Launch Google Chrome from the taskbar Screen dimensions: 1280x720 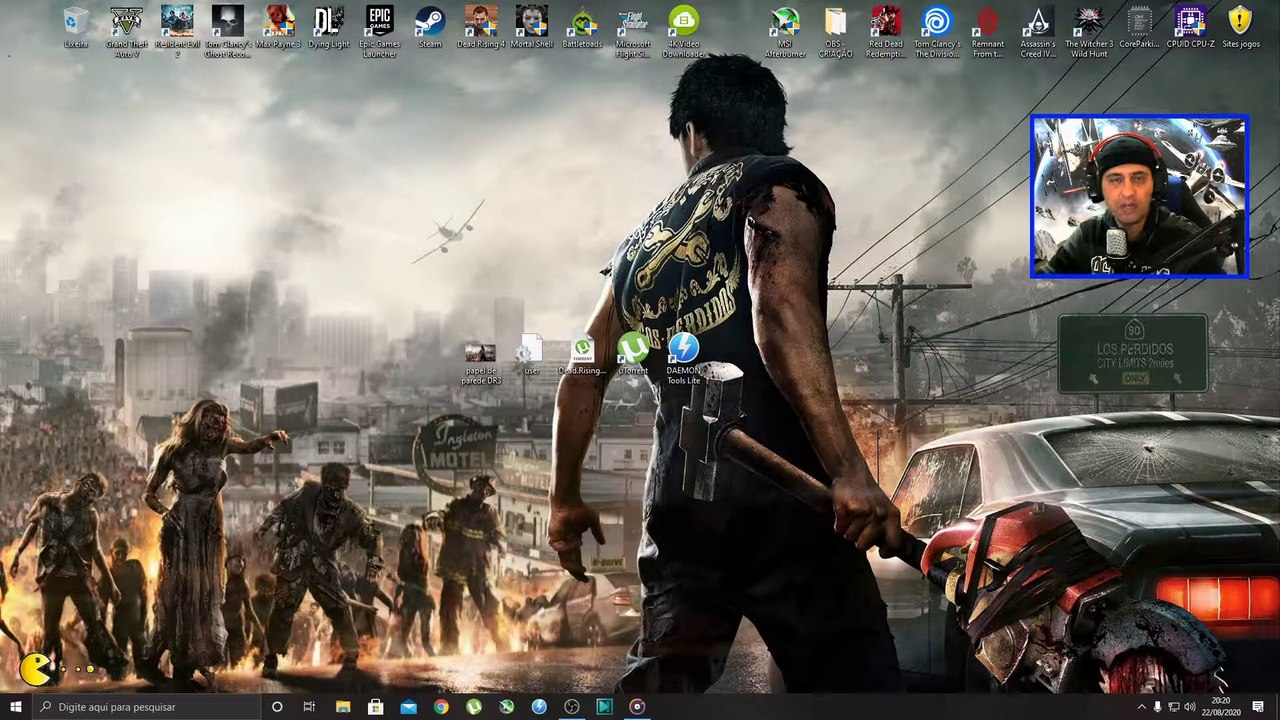click(441, 707)
